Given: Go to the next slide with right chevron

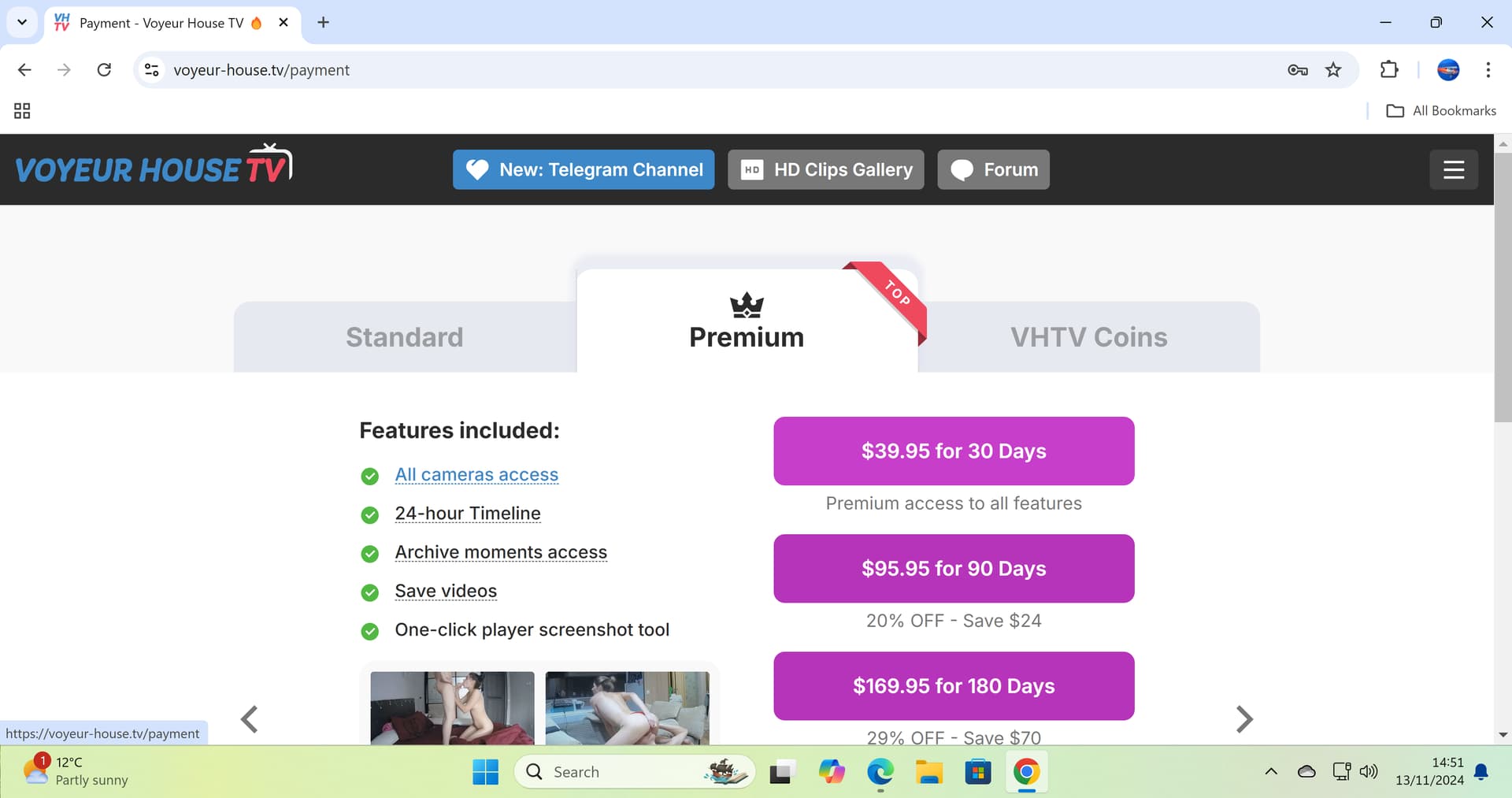Looking at the screenshot, I should click(x=1243, y=718).
